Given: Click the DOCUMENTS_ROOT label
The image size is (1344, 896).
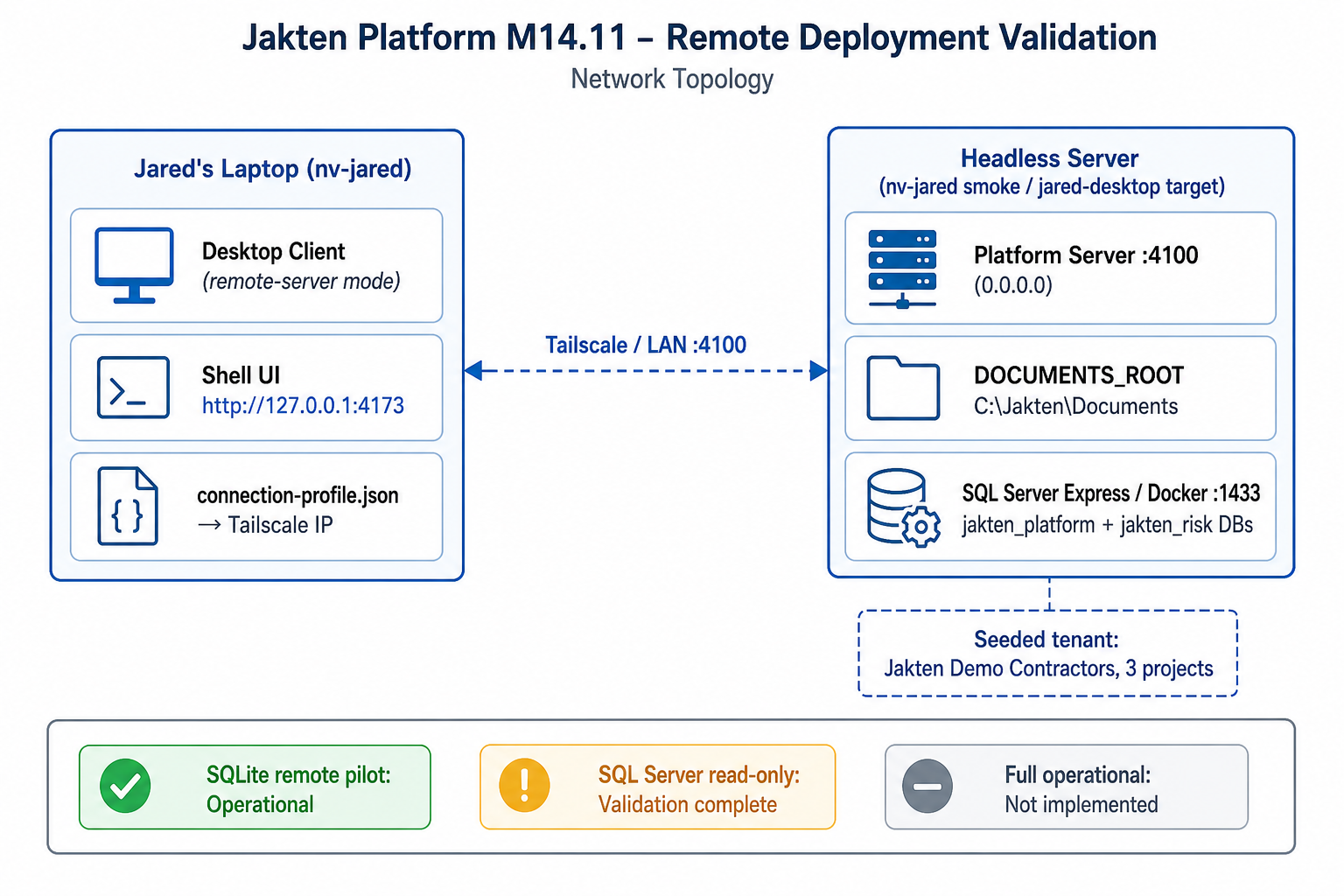Looking at the screenshot, I should [x=1079, y=375].
